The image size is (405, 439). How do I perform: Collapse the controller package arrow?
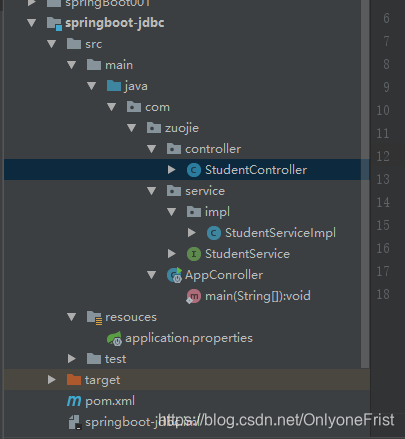[x=152, y=149]
